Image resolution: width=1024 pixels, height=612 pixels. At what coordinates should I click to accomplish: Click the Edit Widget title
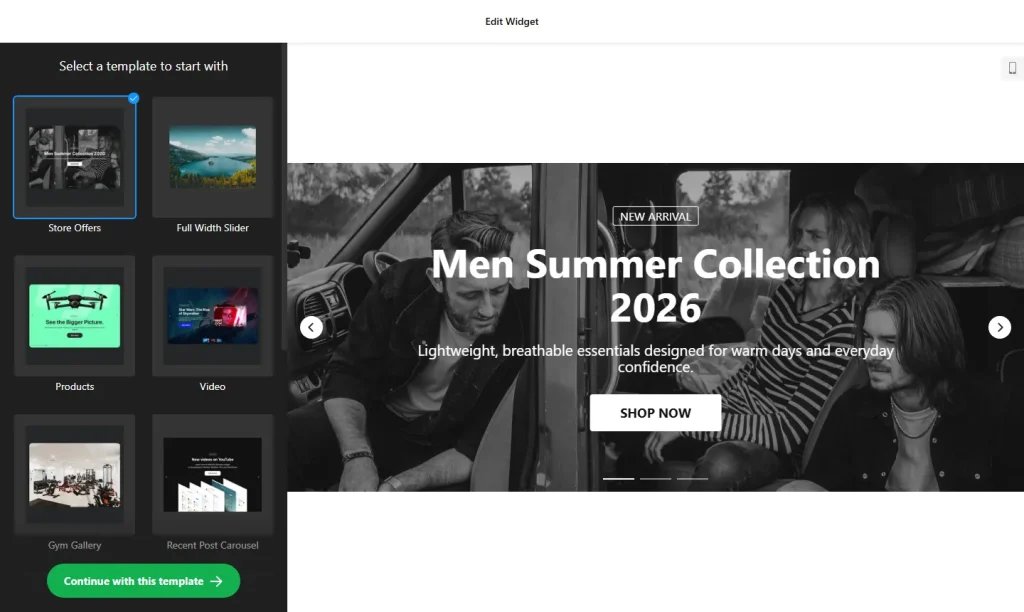[x=511, y=22]
